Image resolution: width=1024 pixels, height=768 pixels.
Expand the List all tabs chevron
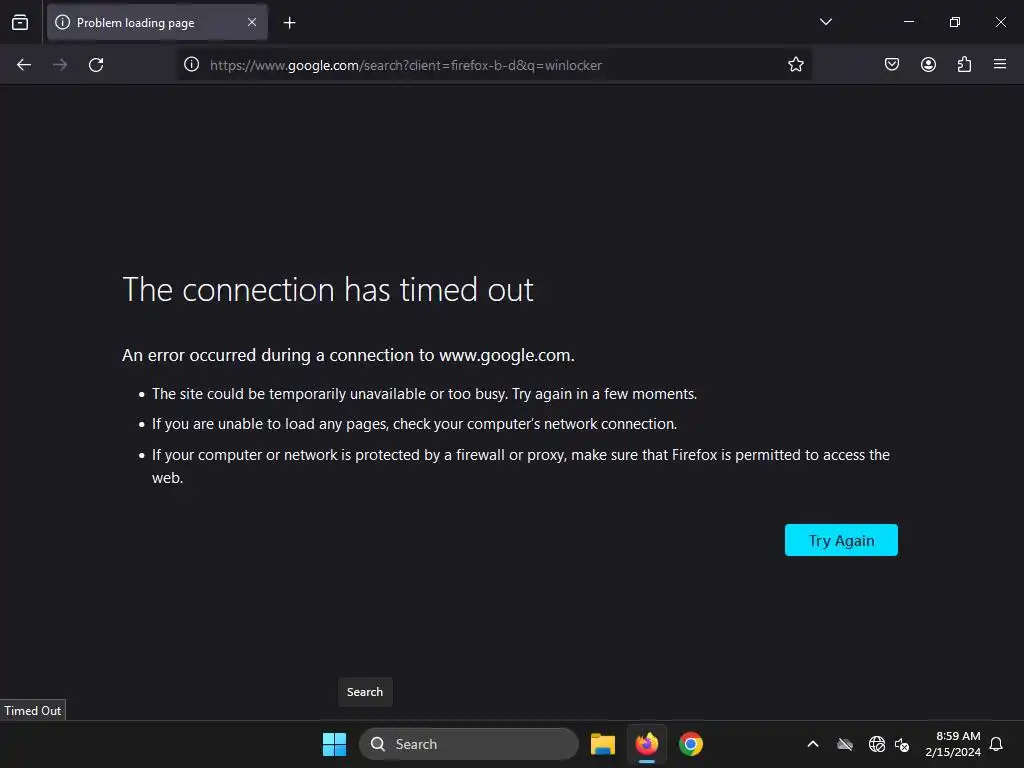[825, 22]
